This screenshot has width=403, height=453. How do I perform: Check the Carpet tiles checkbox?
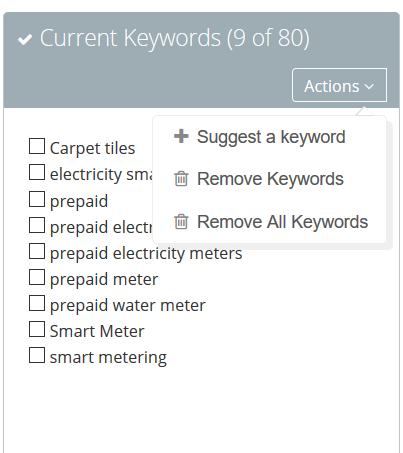tap(37, 146)
